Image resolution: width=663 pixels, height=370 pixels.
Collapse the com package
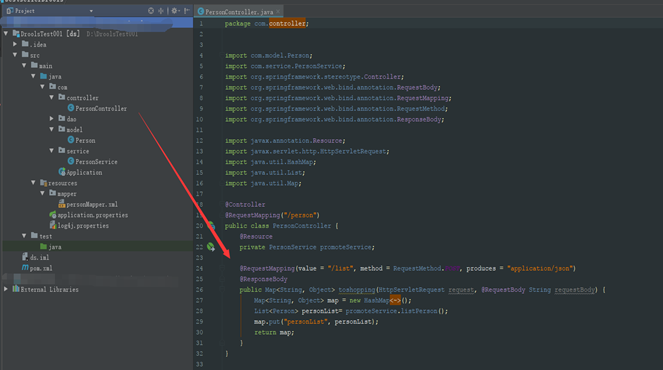(42, 87)
